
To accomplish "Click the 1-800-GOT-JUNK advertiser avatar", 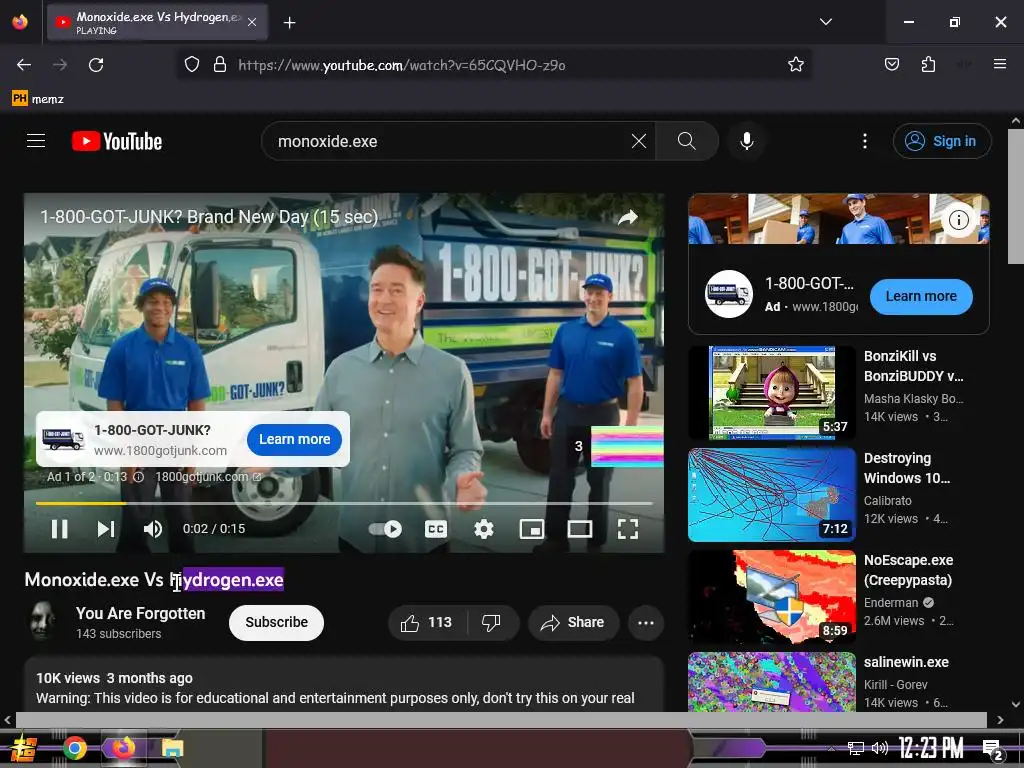I will pyautogui.click(x=729, y=294).
